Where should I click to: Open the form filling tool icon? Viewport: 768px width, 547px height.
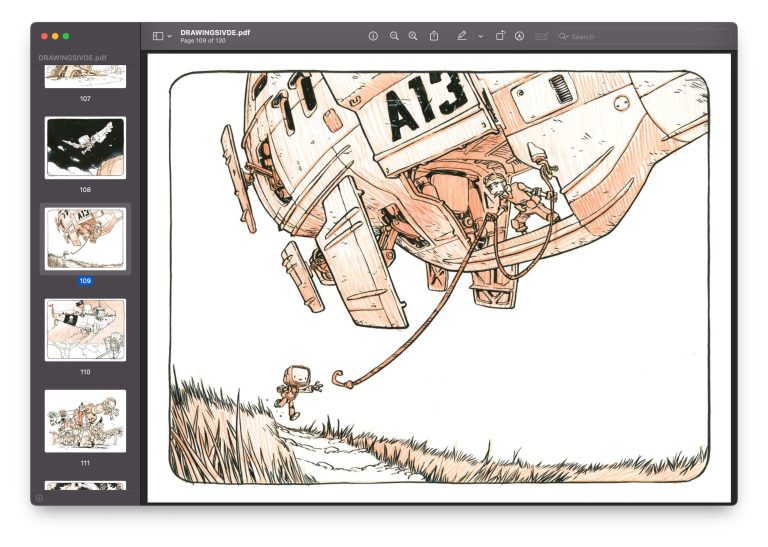541,36
